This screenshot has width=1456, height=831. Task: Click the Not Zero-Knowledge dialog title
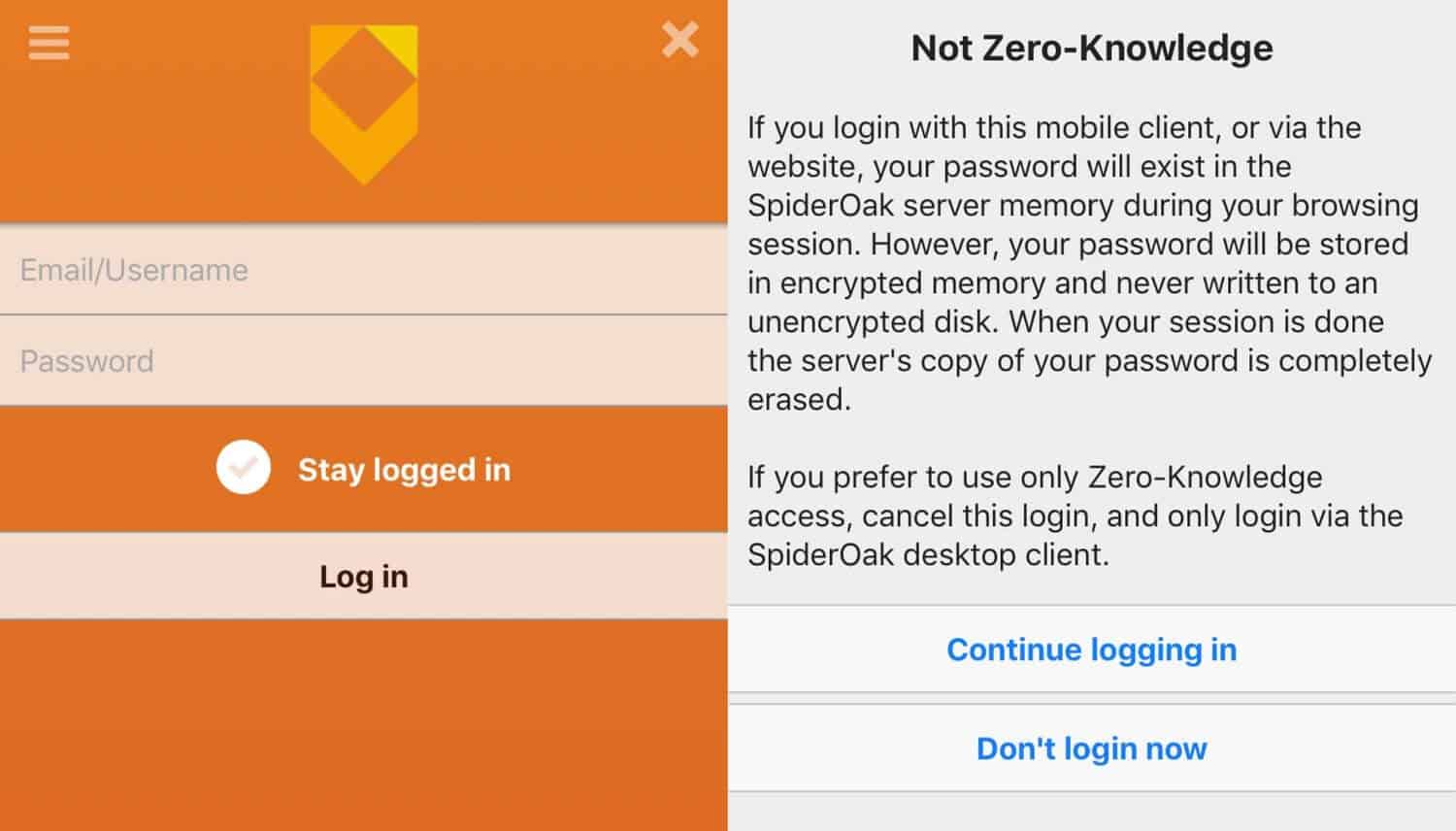[x=1092, y=48]
